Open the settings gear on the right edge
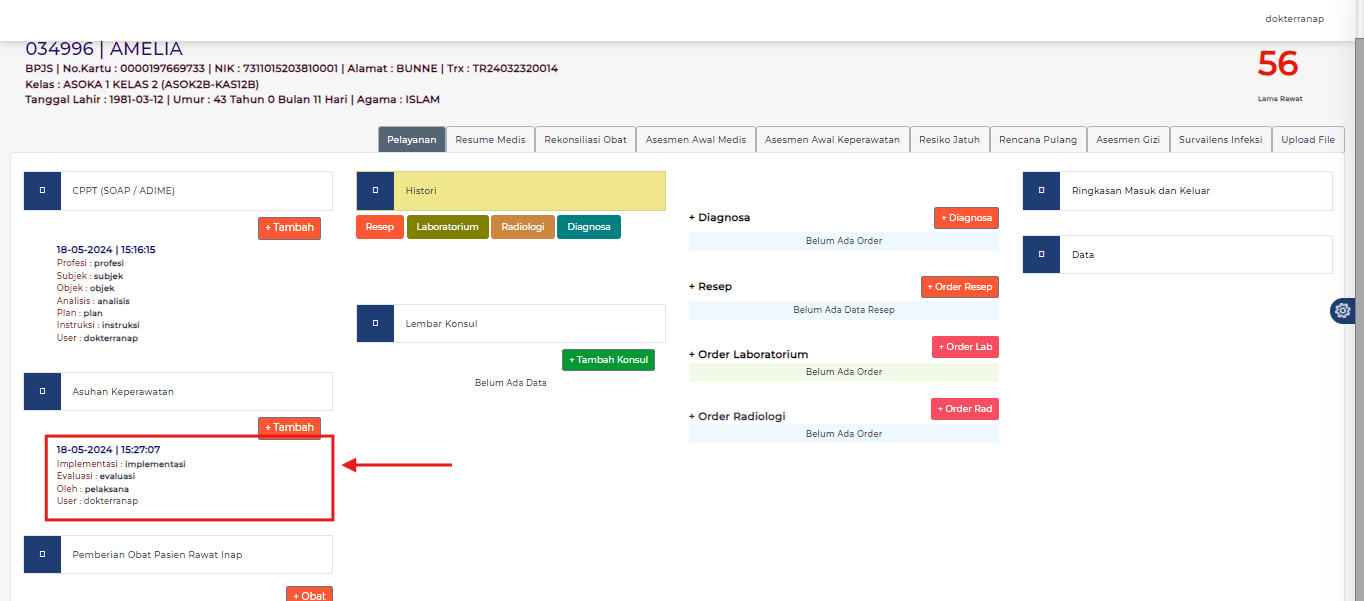This screenshot has height=601, width=1364. pyautogui.click(x=1342, y=310)
